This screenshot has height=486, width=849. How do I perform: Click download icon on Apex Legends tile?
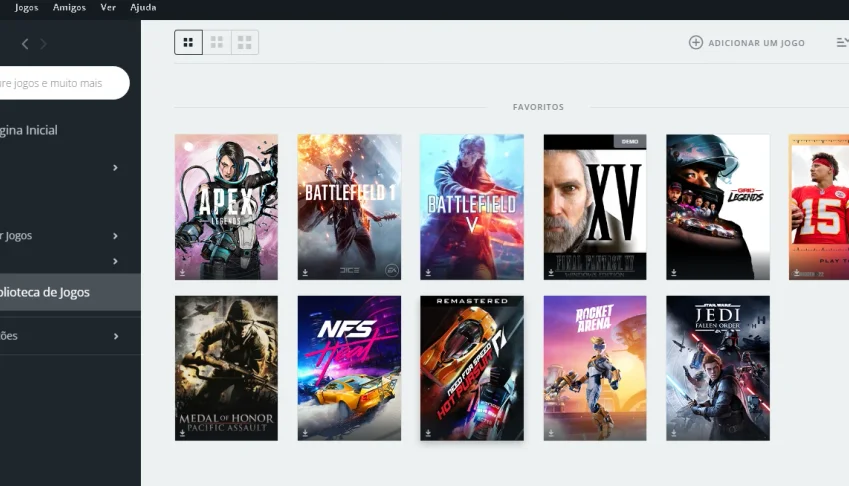(182, 273)
